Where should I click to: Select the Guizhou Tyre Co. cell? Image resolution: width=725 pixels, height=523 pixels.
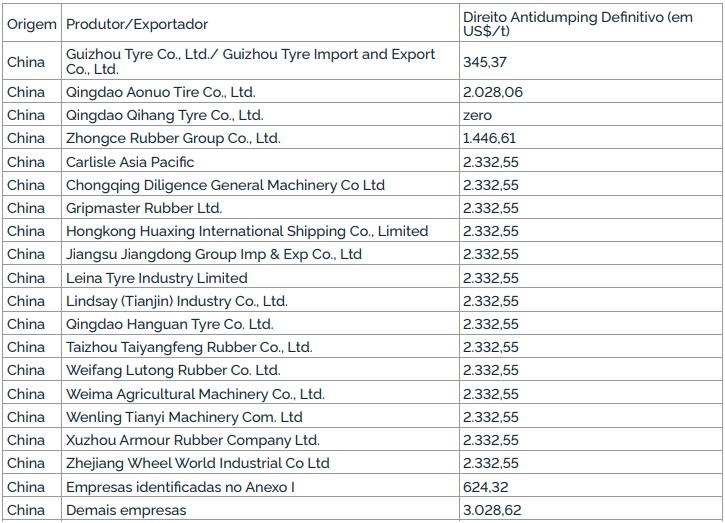pyautogui.click(x=250, y=61)
